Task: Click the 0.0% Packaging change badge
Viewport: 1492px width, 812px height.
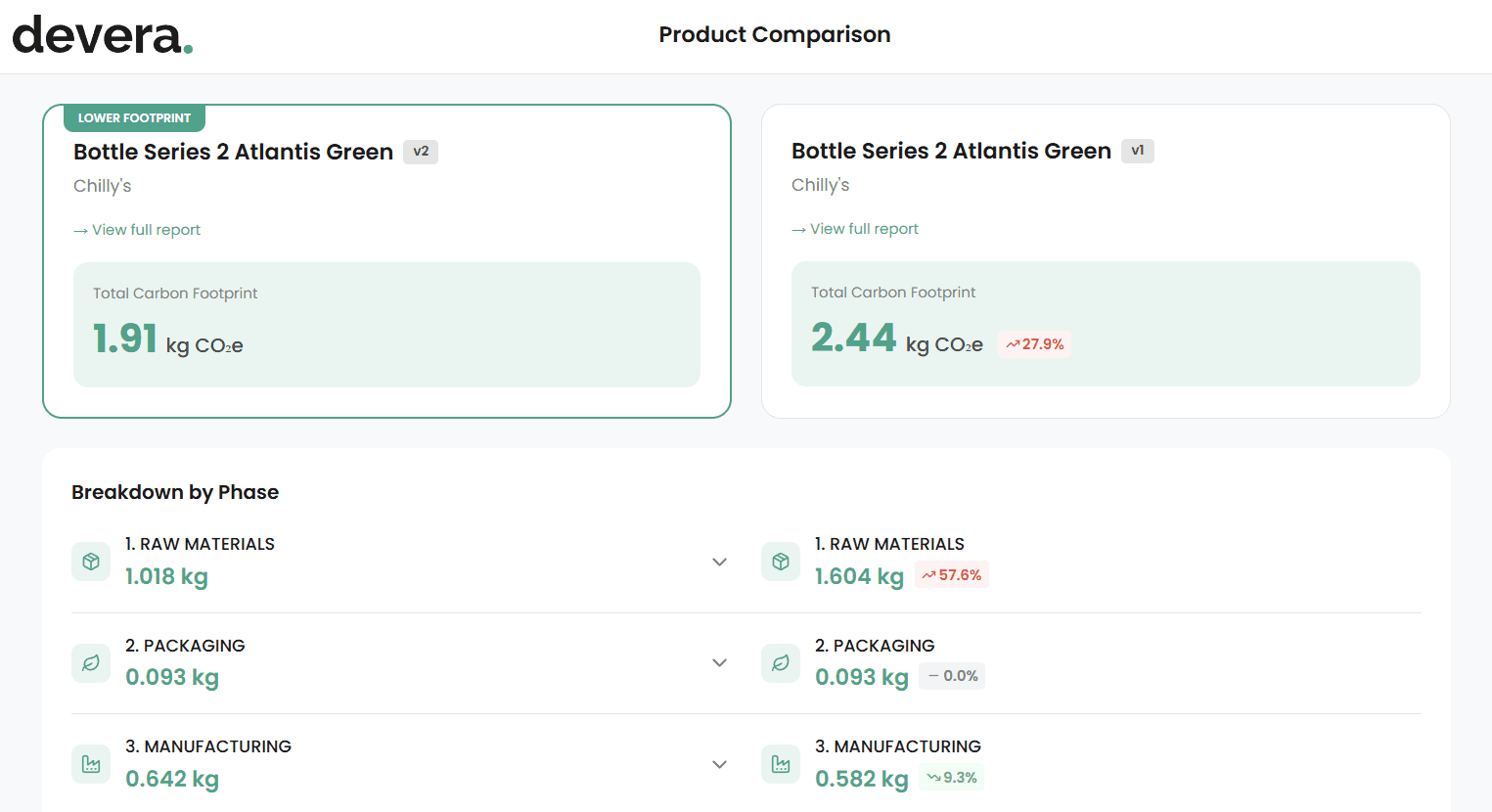Action: click(x=951, y=675)
